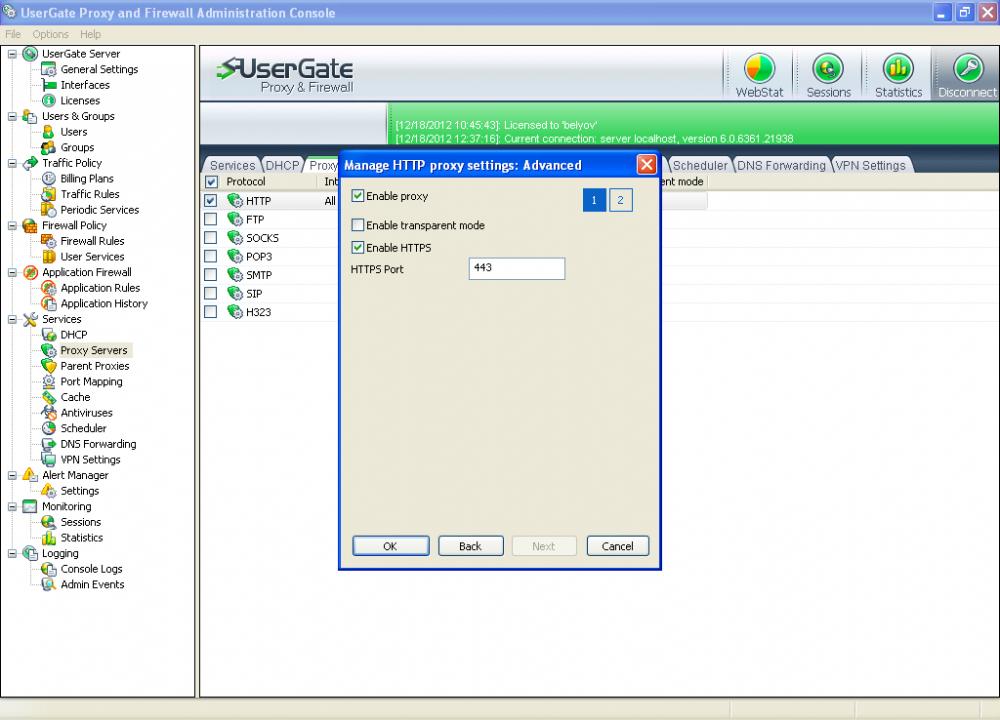Click inside the HTTPS Port field
This screenshot has width=1000, height=720.
(x=516, y=268)
